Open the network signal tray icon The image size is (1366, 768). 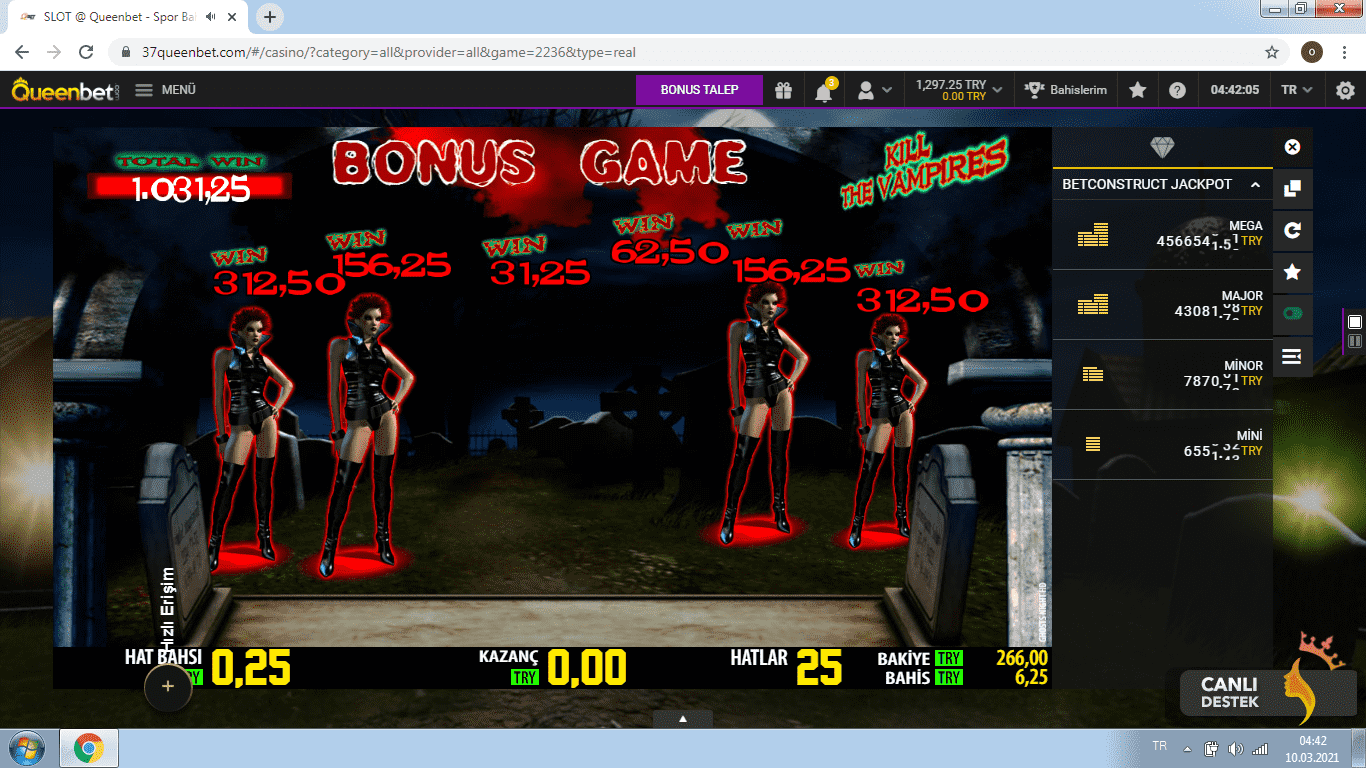pyautogui.click(x=1260, y=748)
